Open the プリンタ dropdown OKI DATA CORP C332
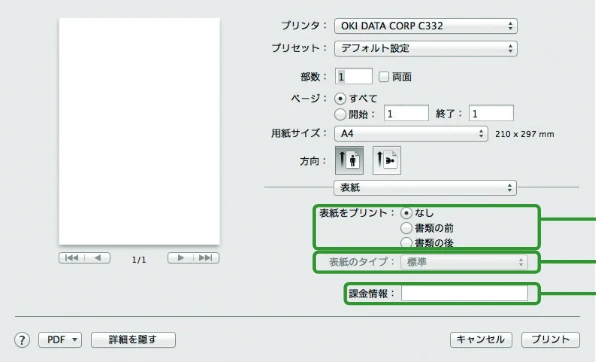 point(426,26)
